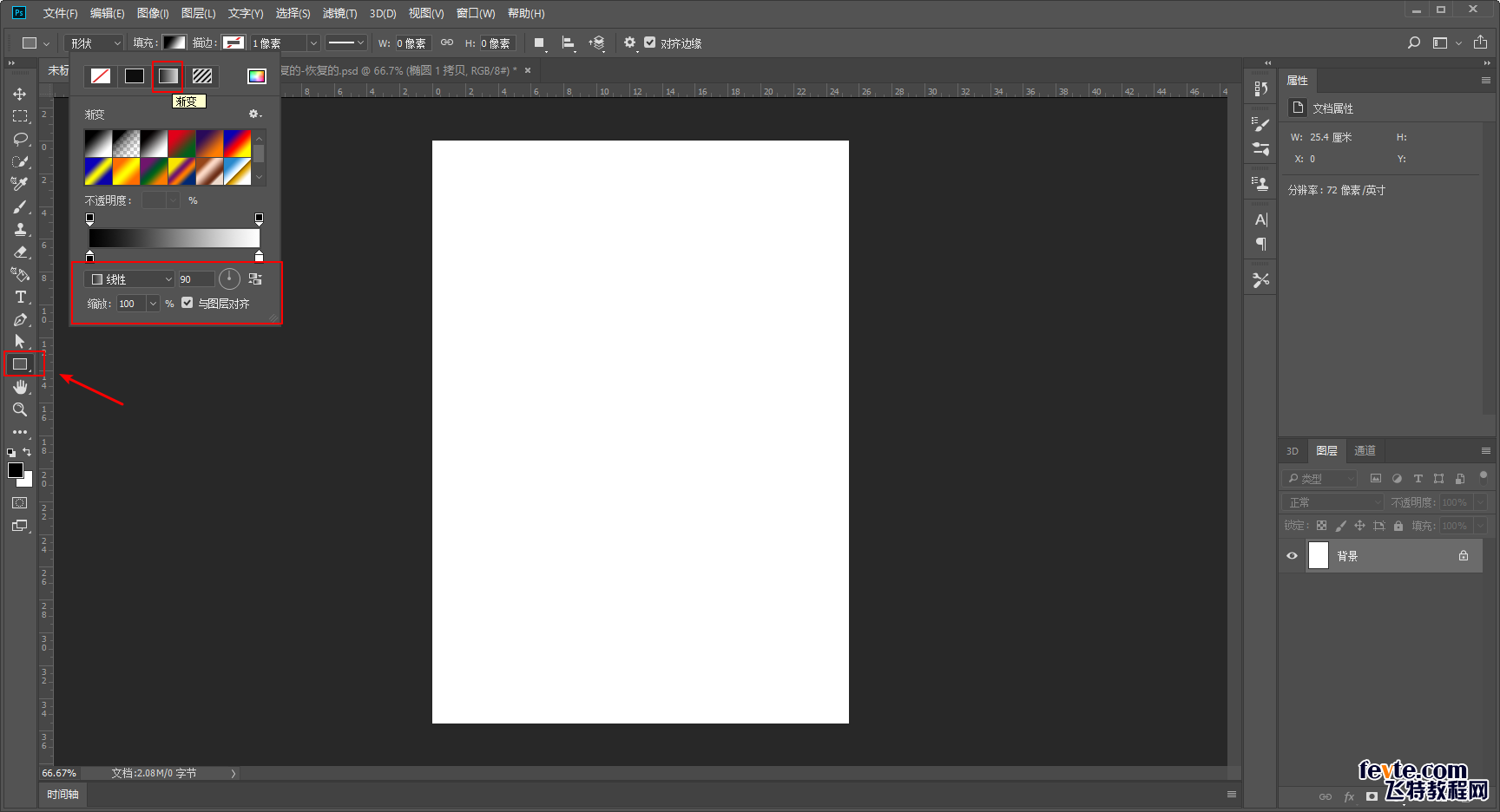Screen dimensions: 1500x812
Task: Open the 窗口(W) menu
Action: 476,13
